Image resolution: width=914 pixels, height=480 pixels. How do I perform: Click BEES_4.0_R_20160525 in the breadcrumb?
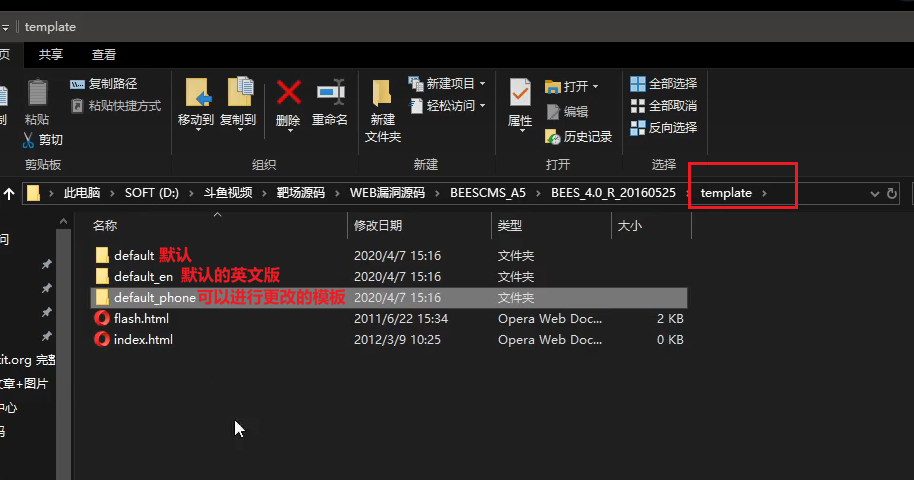click(613, 193)
